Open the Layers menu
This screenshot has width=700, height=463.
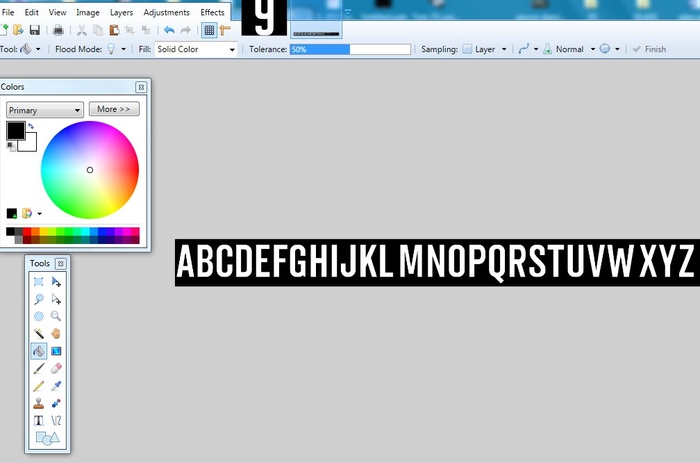(x=121, y=12)
